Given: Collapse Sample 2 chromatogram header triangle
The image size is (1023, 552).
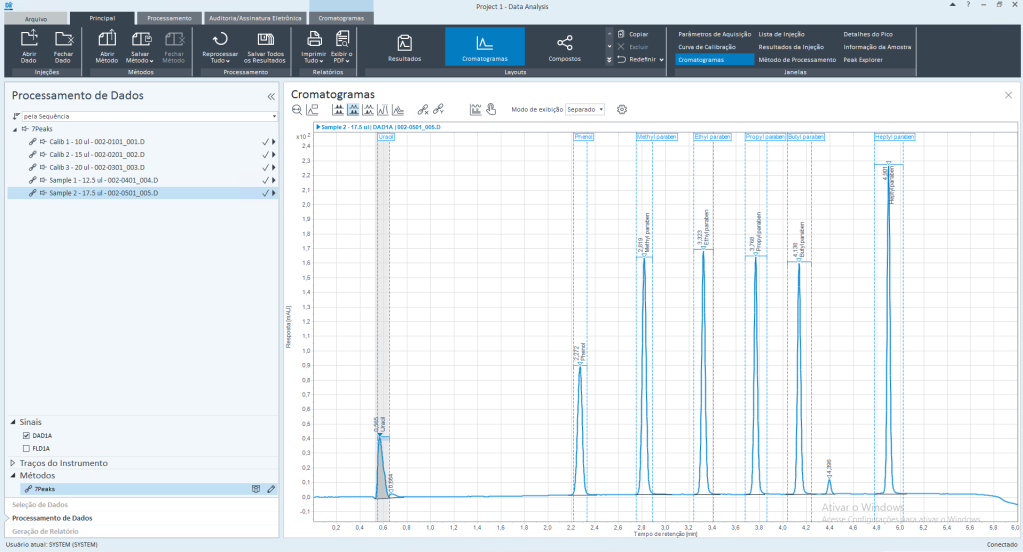Looking at the screenshot, I should pyautogui.click(x=318, y=127).
